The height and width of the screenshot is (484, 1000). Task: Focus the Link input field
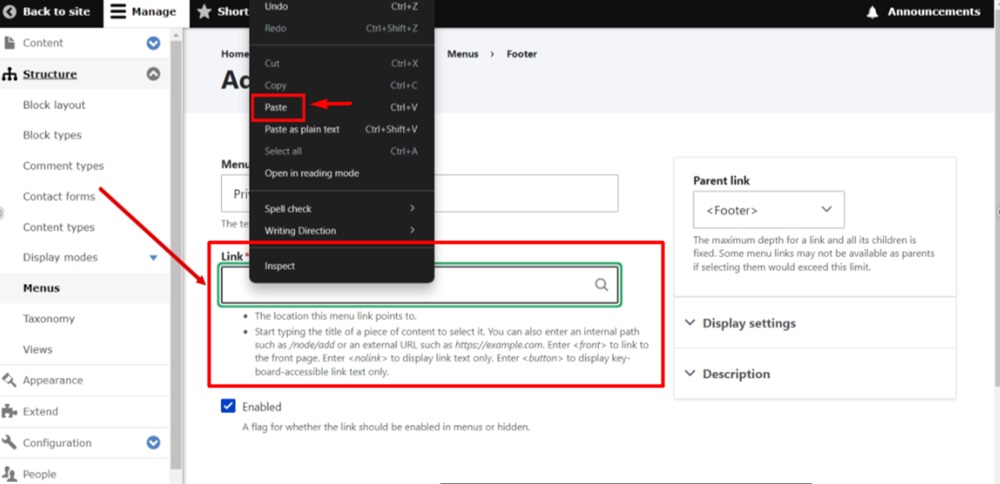[419, 285]
